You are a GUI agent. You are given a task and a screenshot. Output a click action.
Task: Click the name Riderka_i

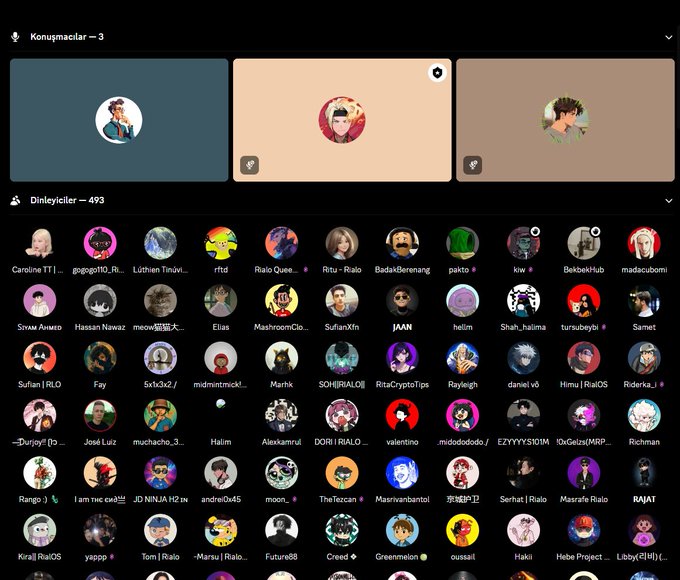coord(640,385)
